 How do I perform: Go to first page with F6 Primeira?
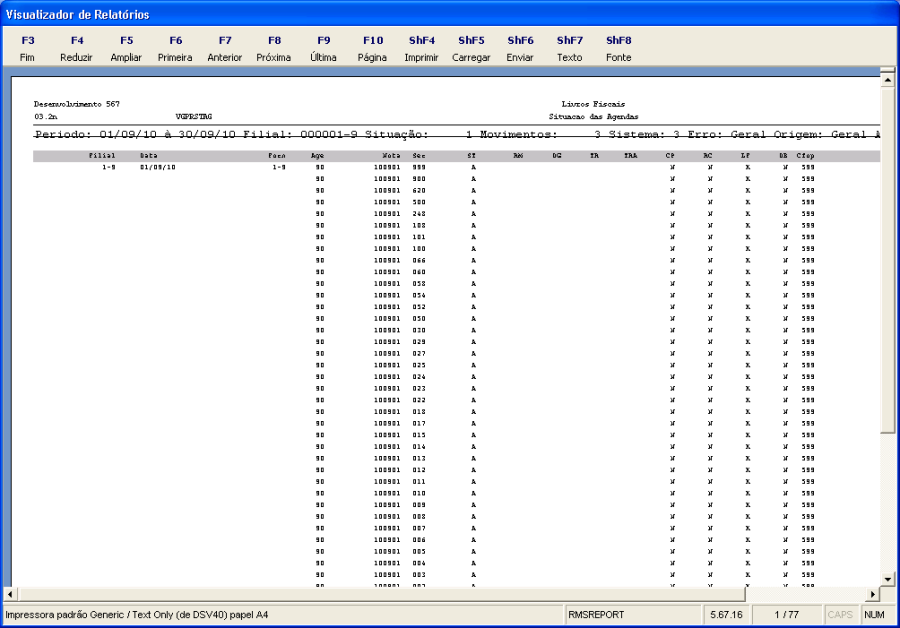click(175, 49)
